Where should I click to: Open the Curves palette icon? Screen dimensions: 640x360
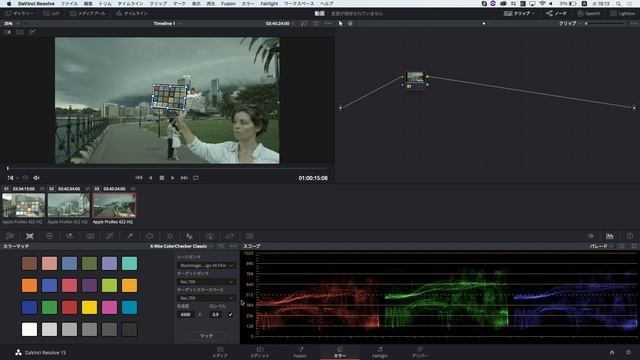pos(110,236)
